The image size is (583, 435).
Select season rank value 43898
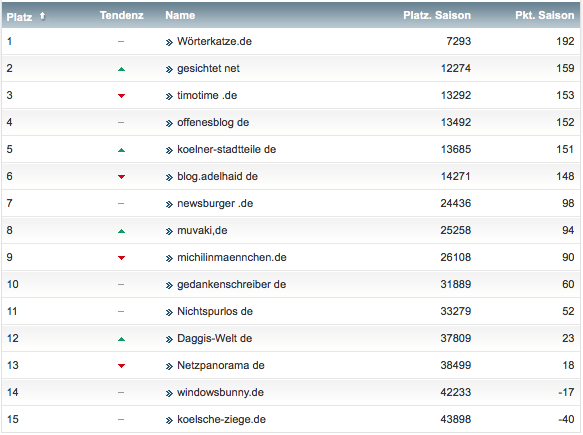pyautogui.click(x=456, y=419)
